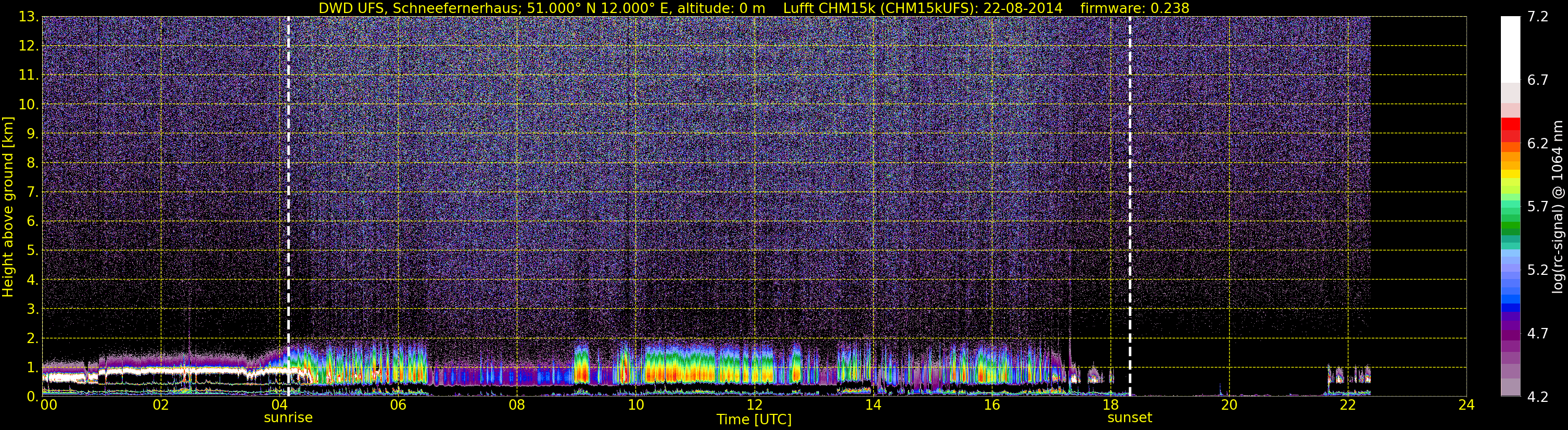The height and width of the screenshot is (430, 1568).
Task: Click the colorbar label 'log(rc-signal) @ 1064 nm'
Action: [1558, 207]
